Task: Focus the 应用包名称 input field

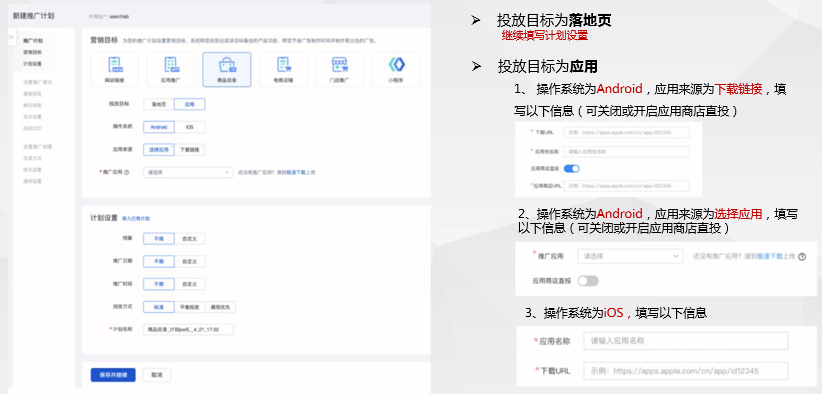Action: pos(626,151)
